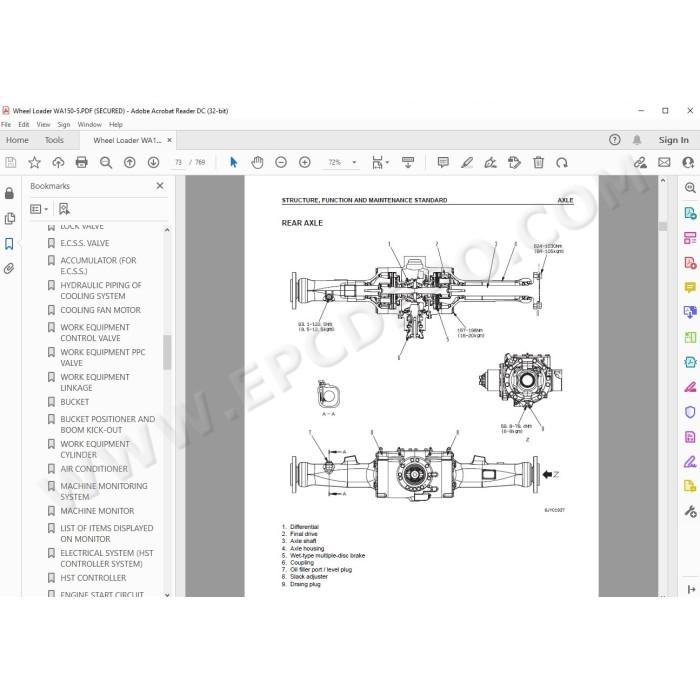This screenshot has height=700, width=700.
Task: Select the highlight text pen tool
Action: [467, 162]
